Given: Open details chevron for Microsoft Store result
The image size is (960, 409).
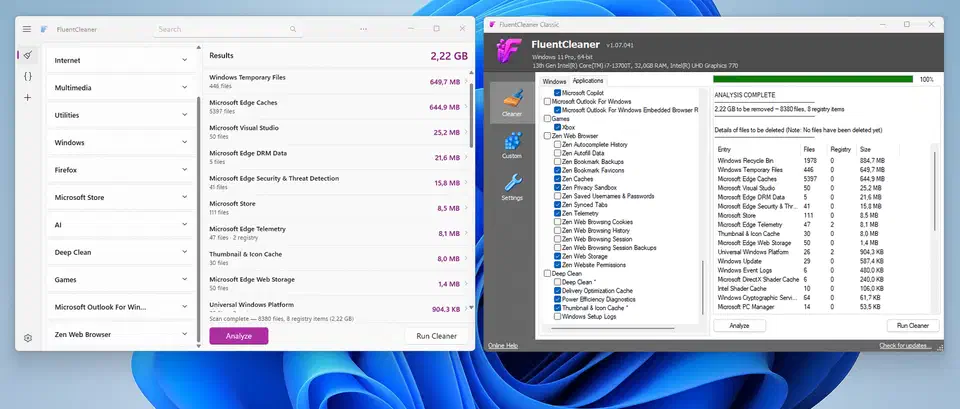Looking at the screenshot, I should 466,208.
